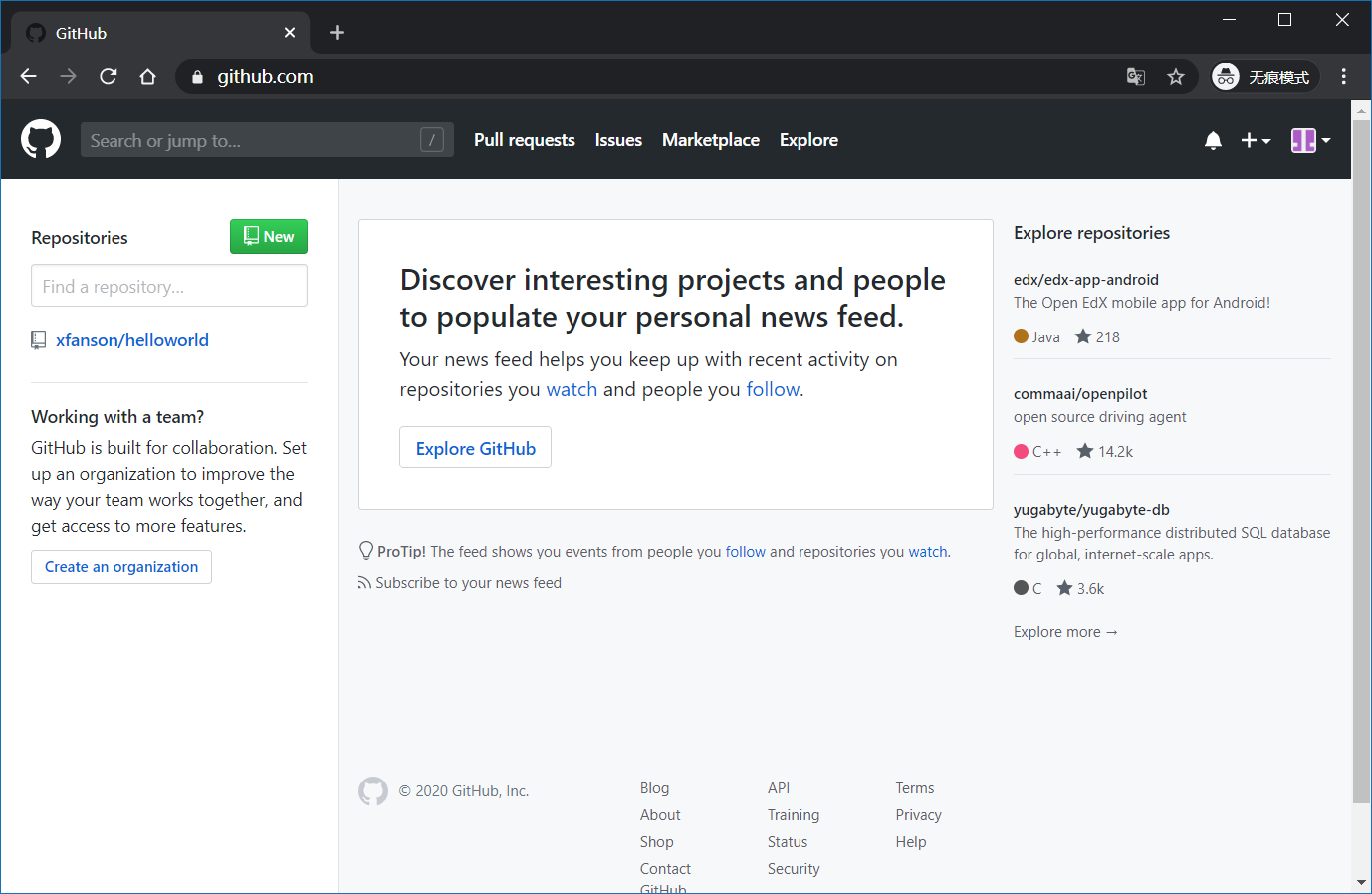Click the browser back arrow
Screen dimensions: 1372x894
pyautogui.click(x=29, y=77)
